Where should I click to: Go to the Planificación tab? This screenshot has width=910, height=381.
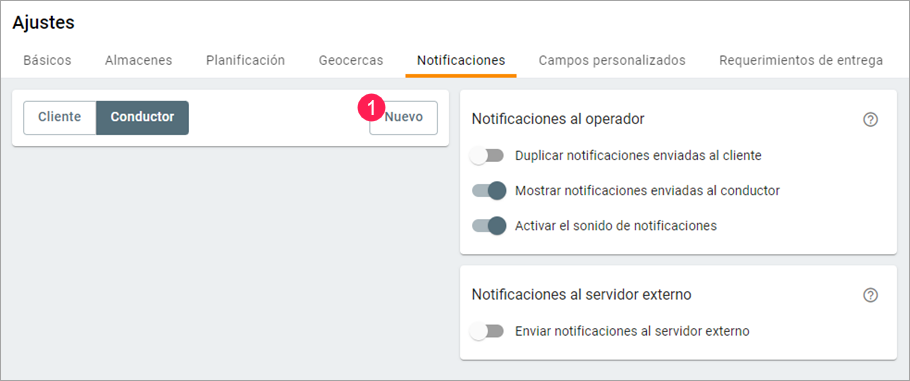(x=245, y=60)
